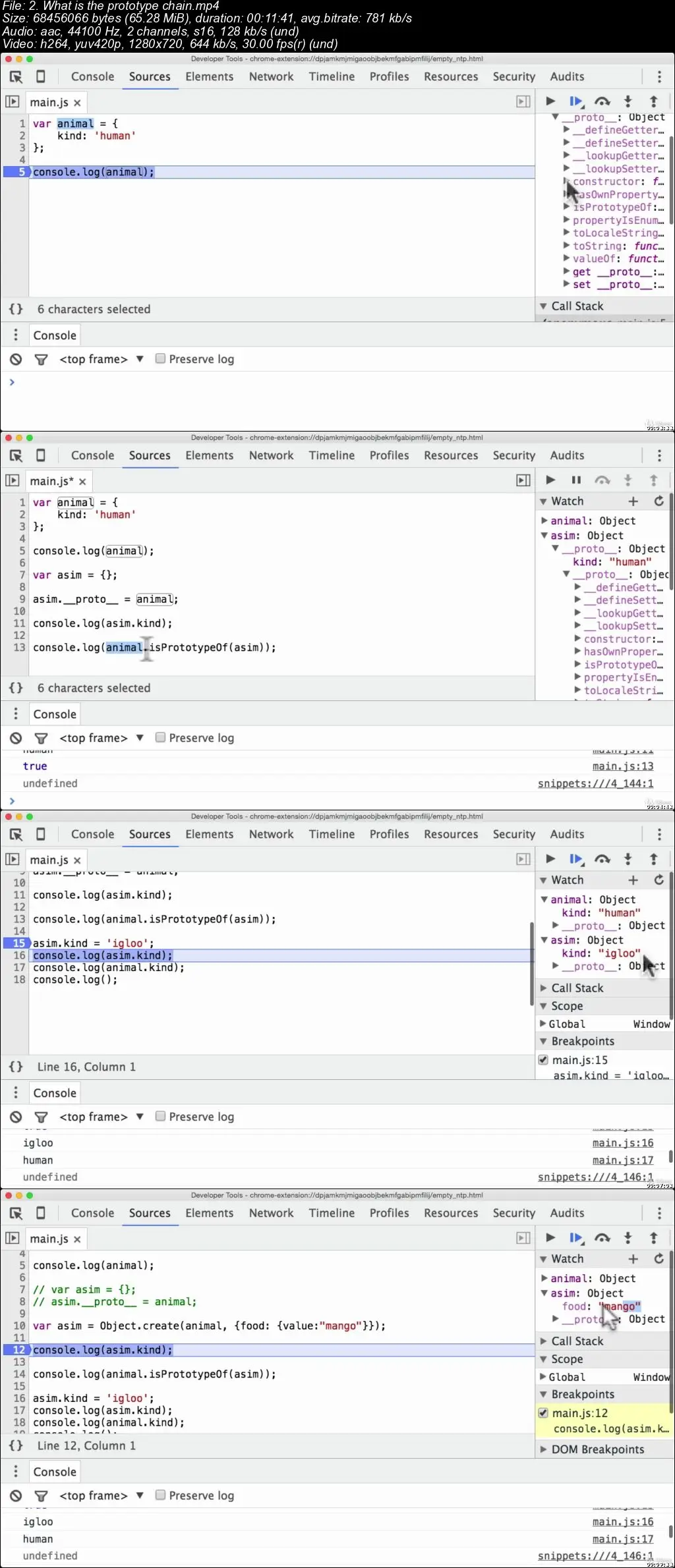The width and height of the screenshot is (675, 1568).
Task: Click kind: "igloo" watch entry
Action: (601, 953)
